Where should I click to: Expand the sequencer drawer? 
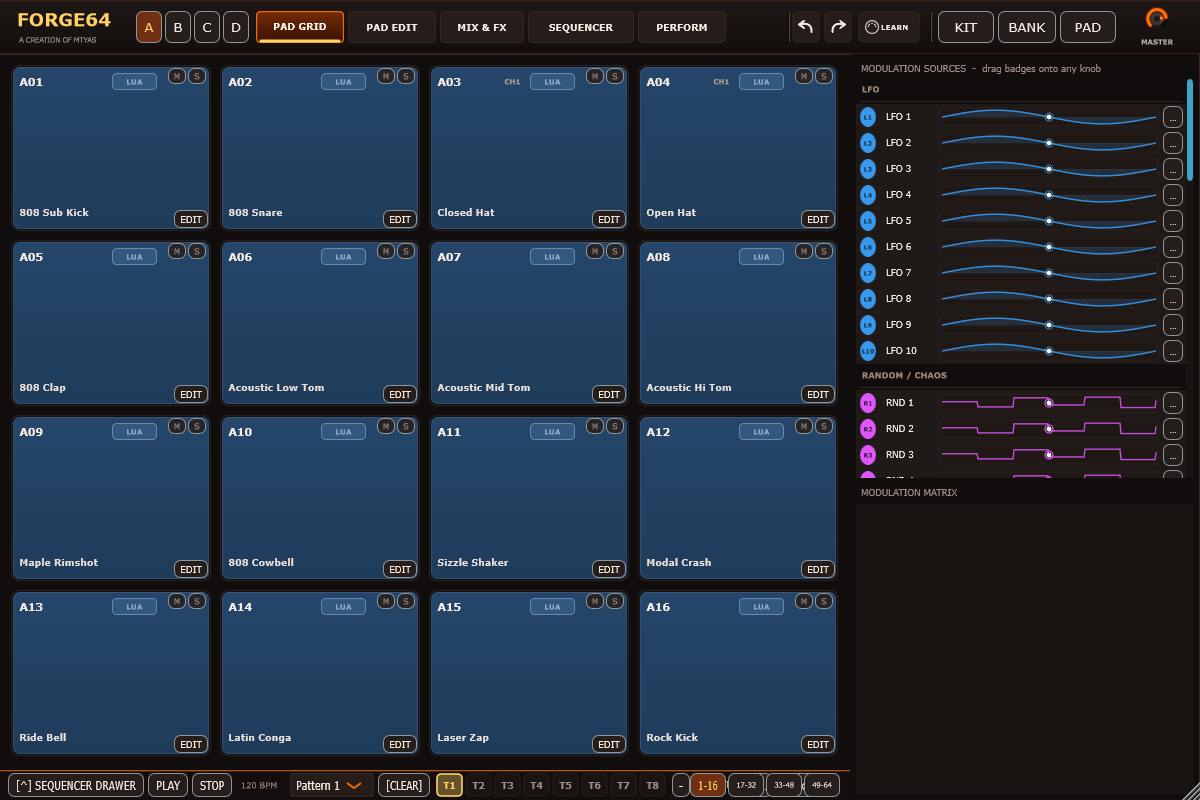tap(76, 785)
